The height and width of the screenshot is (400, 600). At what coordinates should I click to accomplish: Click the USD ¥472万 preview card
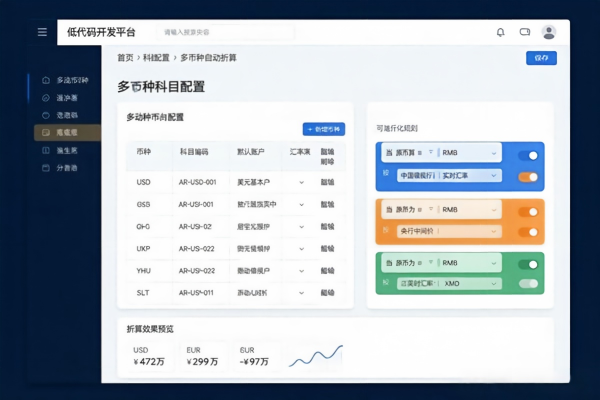pos(149,356)
